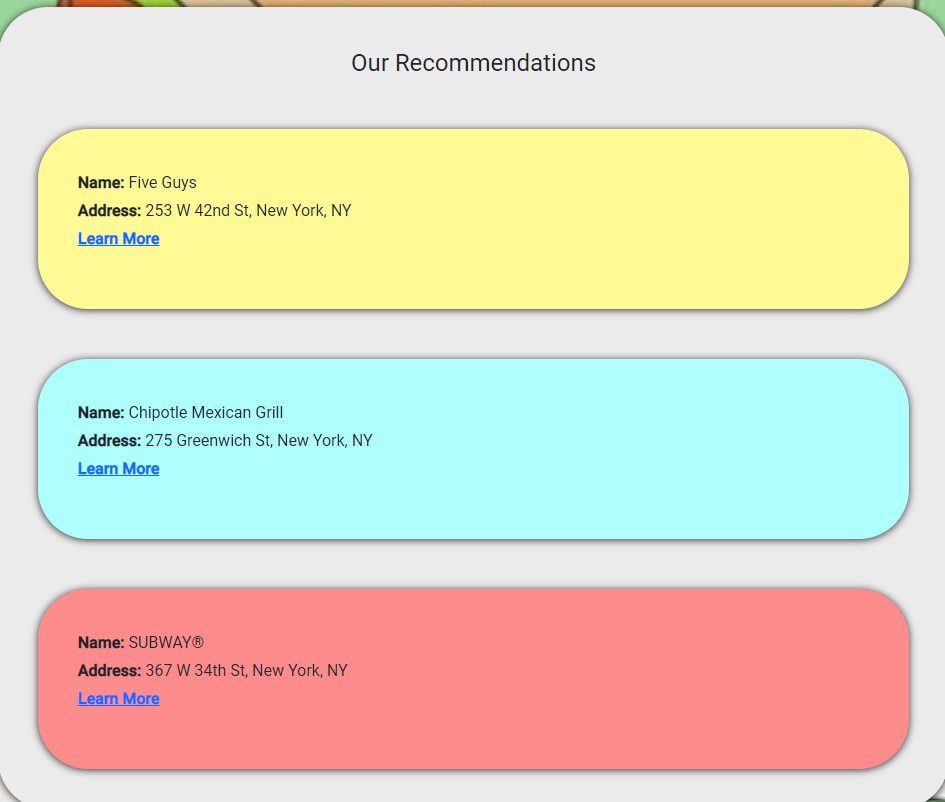Image resolution: width=945 pixels, height=802 pixels.
Task: Click the 'Our Recommendations' heading
Action: (473, 63)
